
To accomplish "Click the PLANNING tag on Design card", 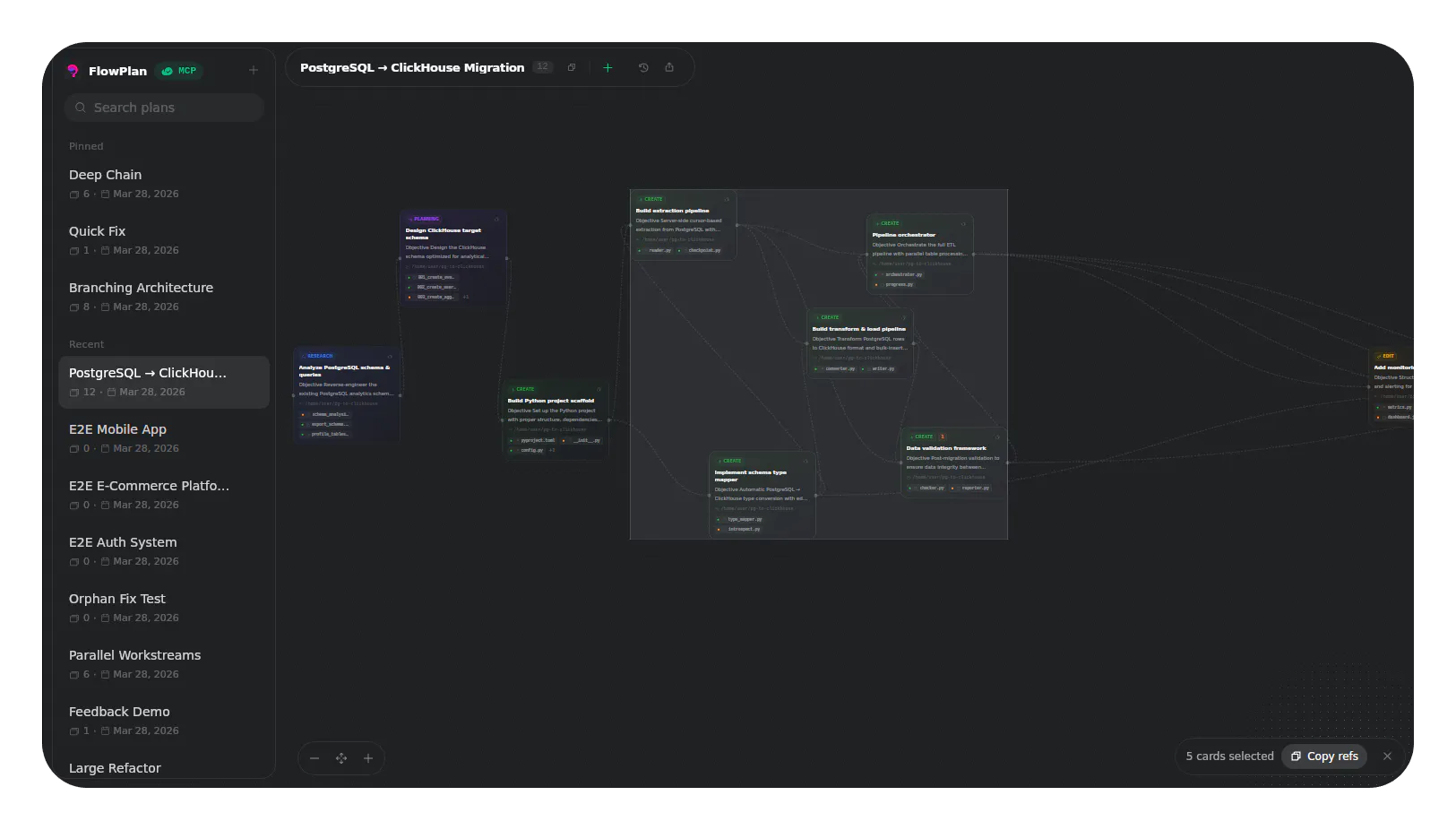I will [x=425, y=219].
